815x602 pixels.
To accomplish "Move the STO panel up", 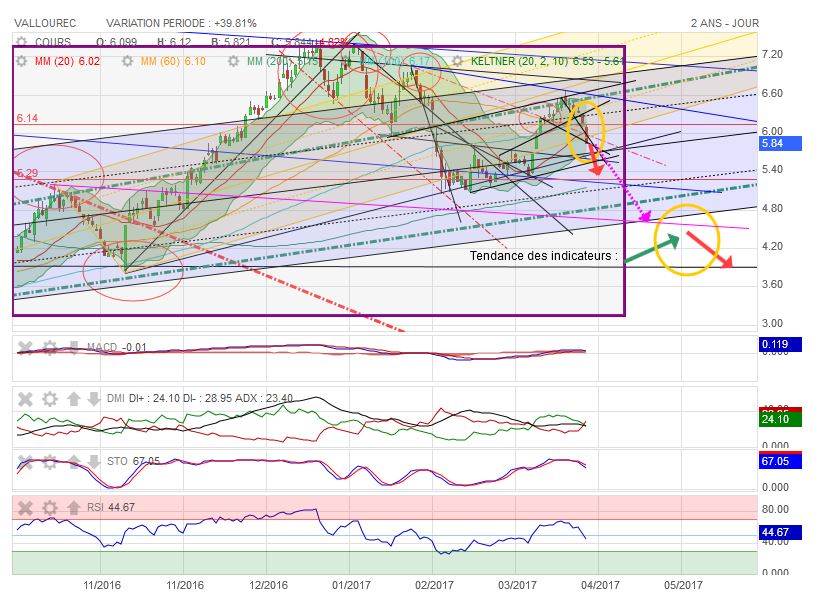I will pos(73,462).
